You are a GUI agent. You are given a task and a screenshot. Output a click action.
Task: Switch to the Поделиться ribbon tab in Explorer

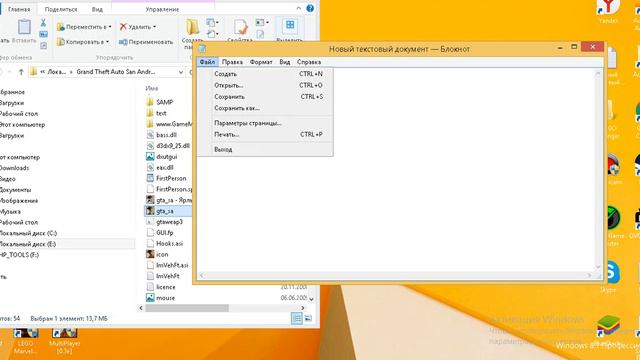61,9
